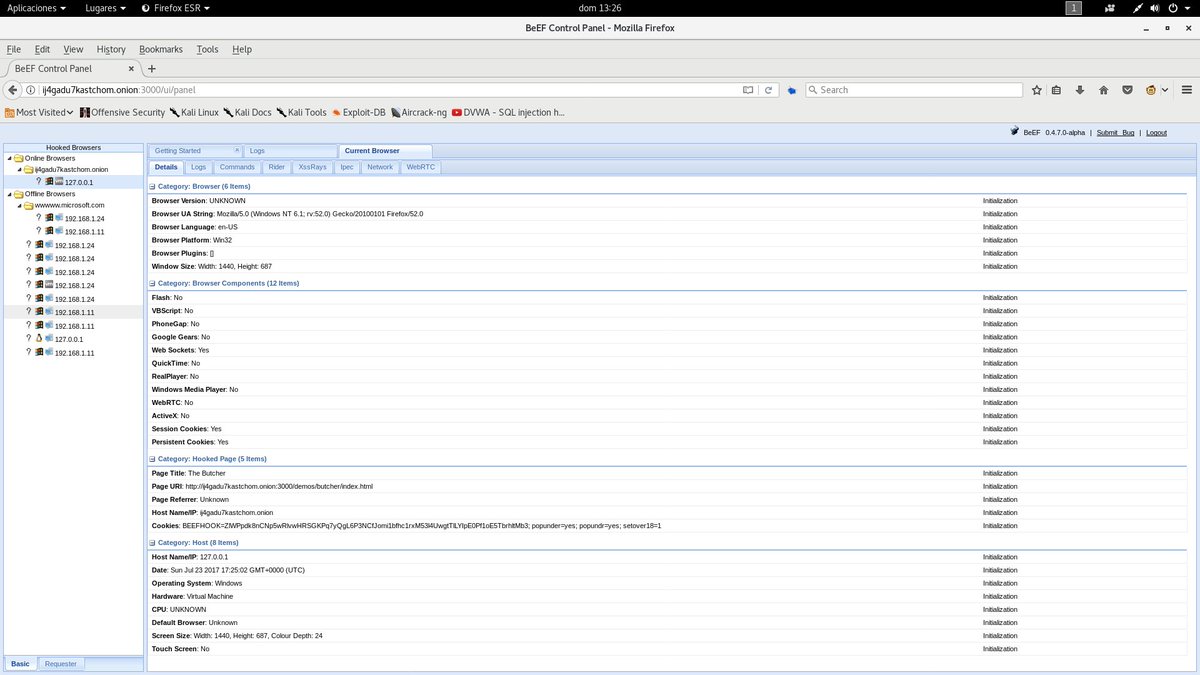
Task: Click the blue extension icon beside search
Action: coord(792,90)
